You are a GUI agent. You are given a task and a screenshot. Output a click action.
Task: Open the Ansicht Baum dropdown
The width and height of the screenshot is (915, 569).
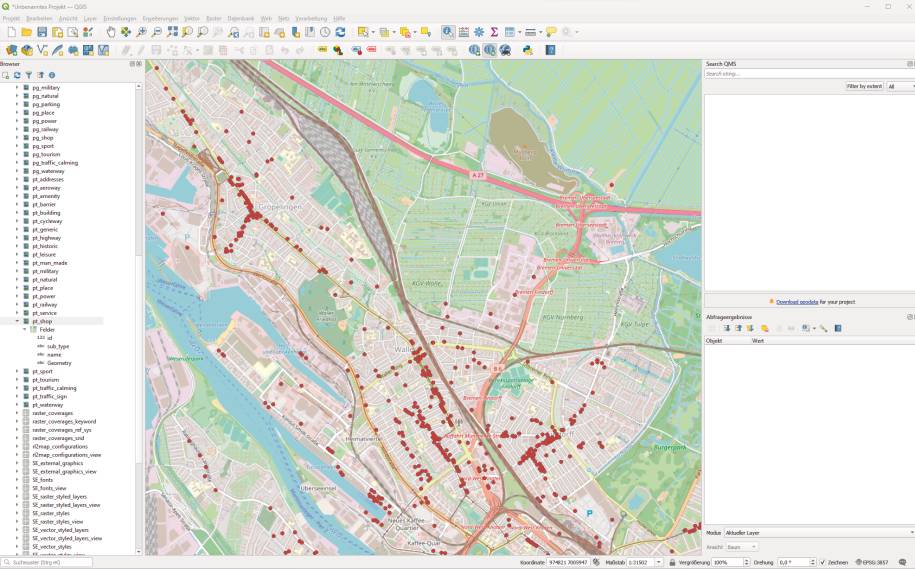[741, 547]
